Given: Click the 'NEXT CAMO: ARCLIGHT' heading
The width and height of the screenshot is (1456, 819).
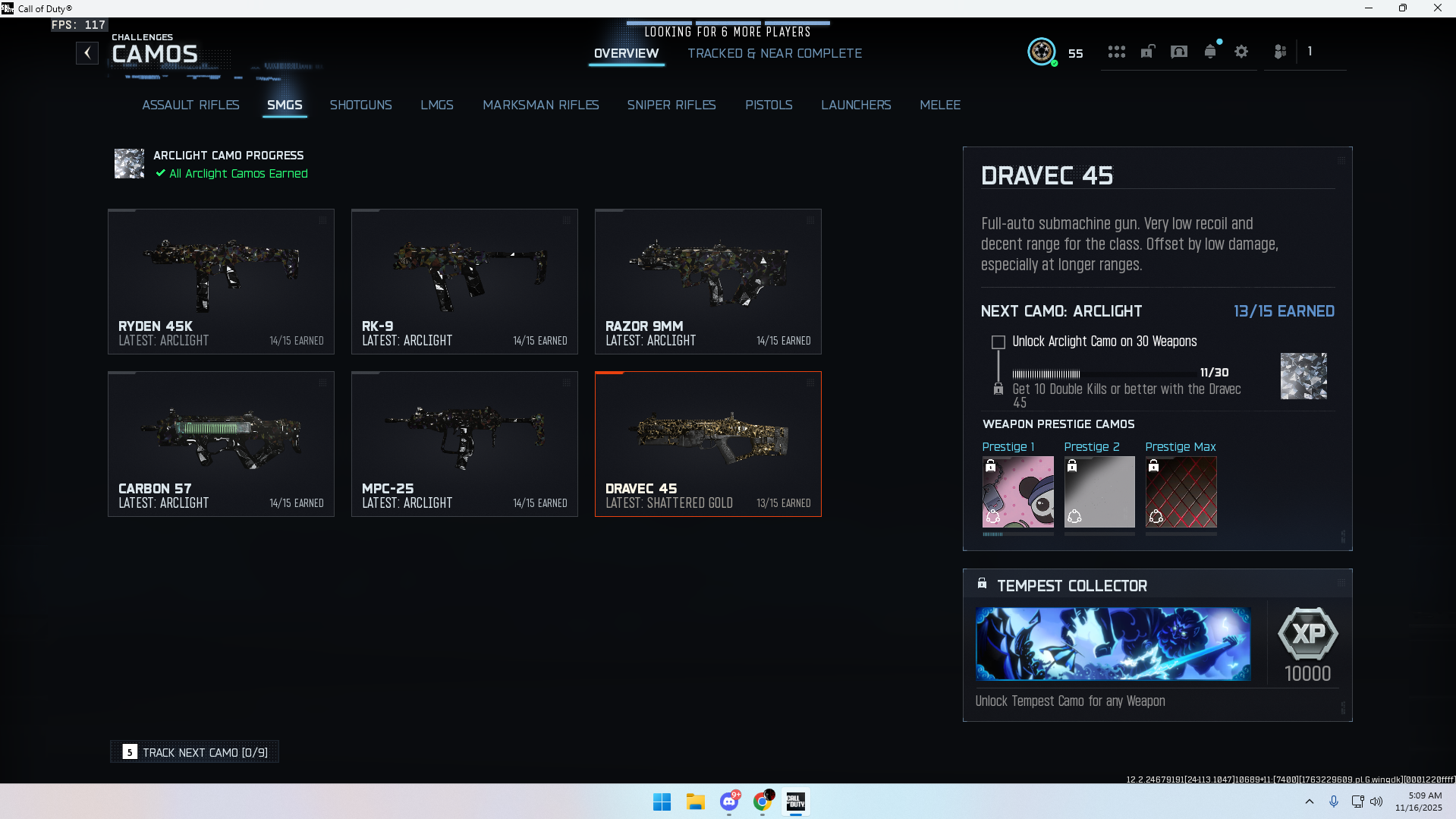Looking at the screenshot, I should (x=1061, y=311).
